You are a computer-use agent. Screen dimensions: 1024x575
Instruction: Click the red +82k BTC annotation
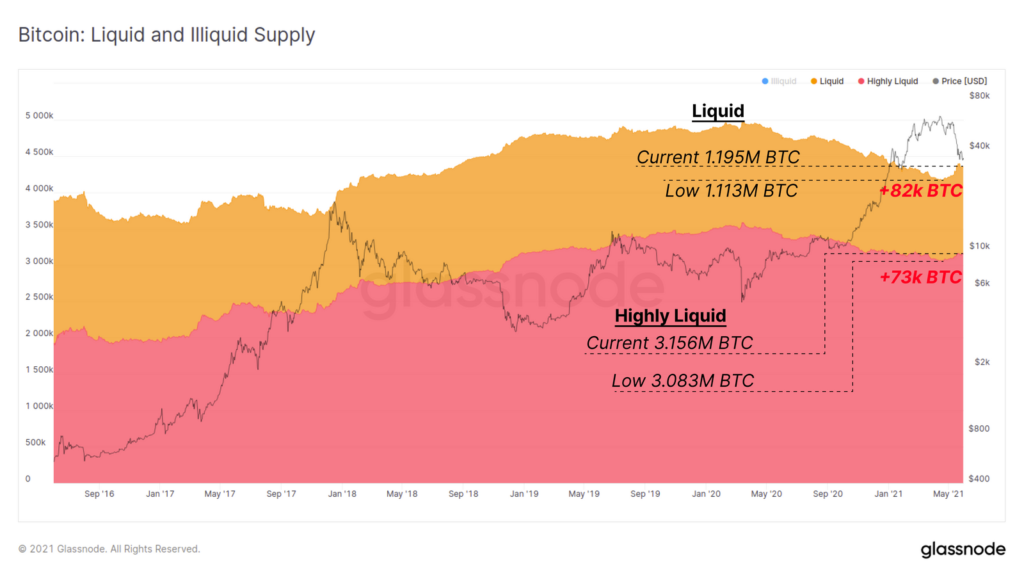click(920, 191)
